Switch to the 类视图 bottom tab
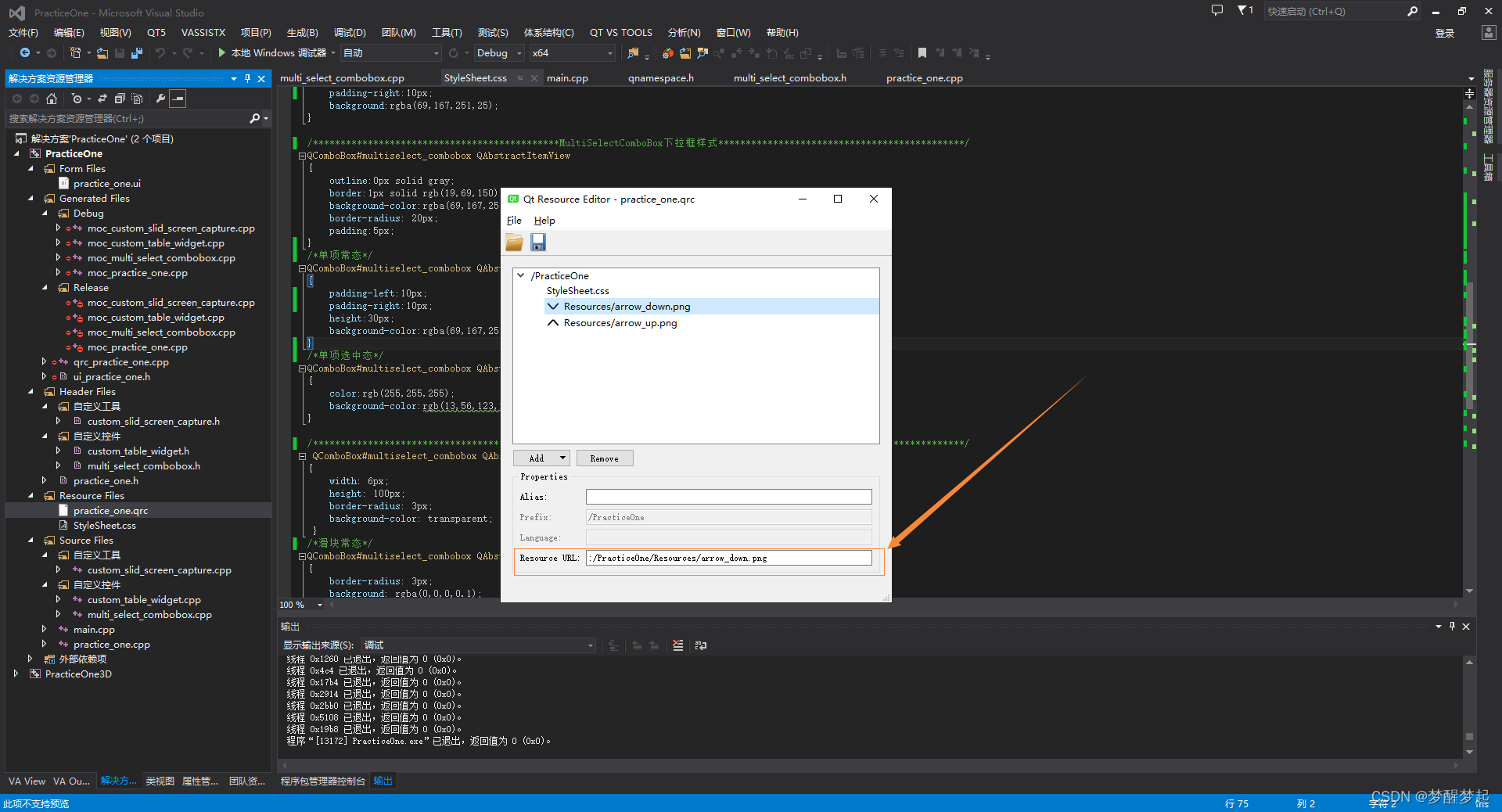This screenshot has width=1502, height=812. 160,781
